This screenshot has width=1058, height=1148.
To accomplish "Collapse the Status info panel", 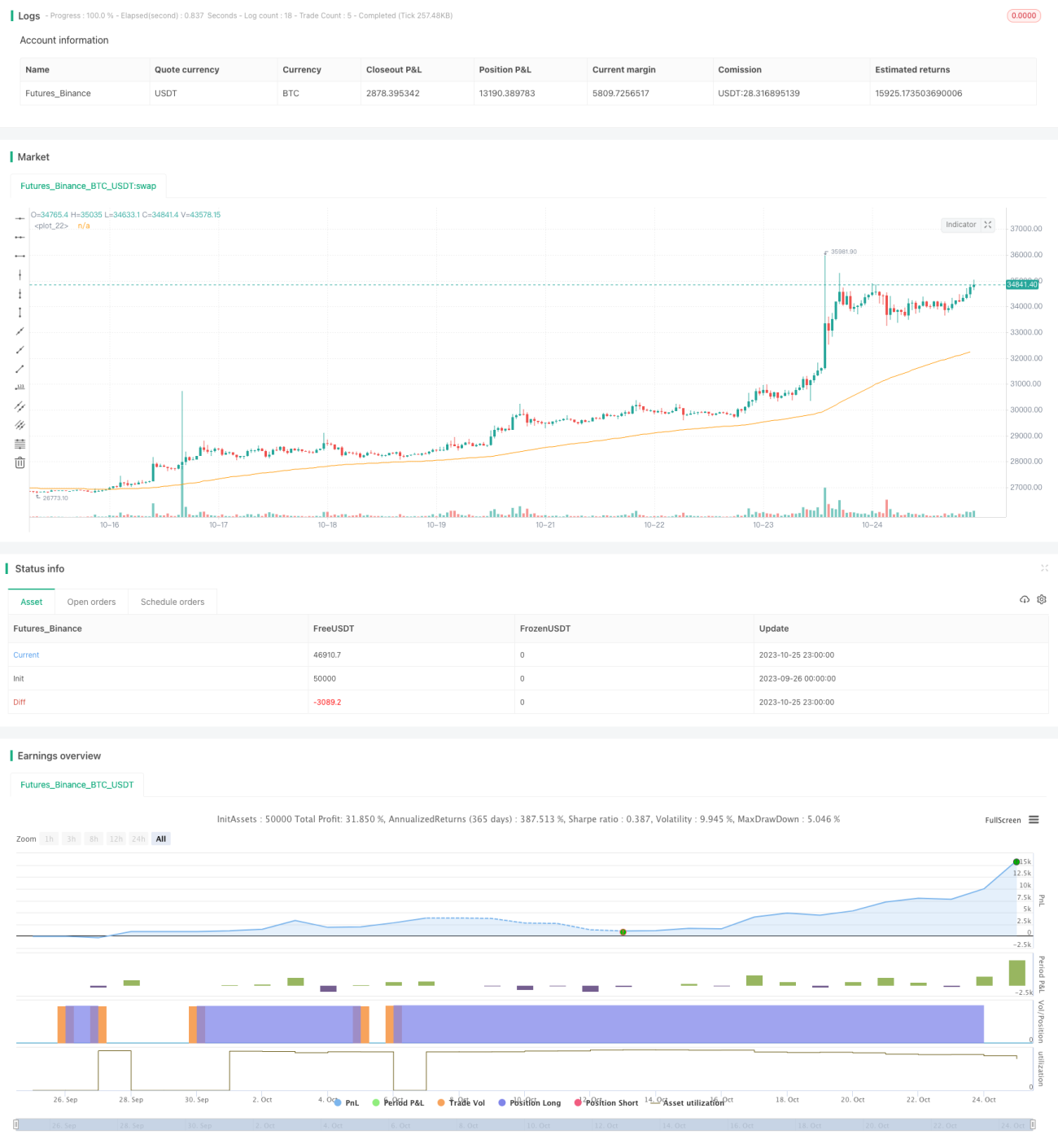I will [1044, 568].
